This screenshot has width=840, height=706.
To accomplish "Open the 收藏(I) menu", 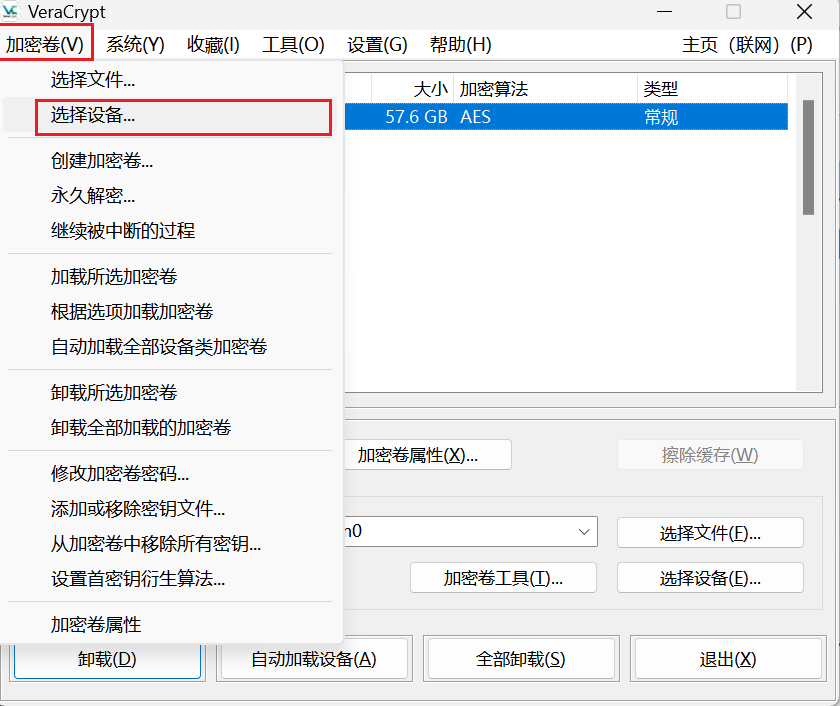I will pyautogui.click(x=213, y=45).
